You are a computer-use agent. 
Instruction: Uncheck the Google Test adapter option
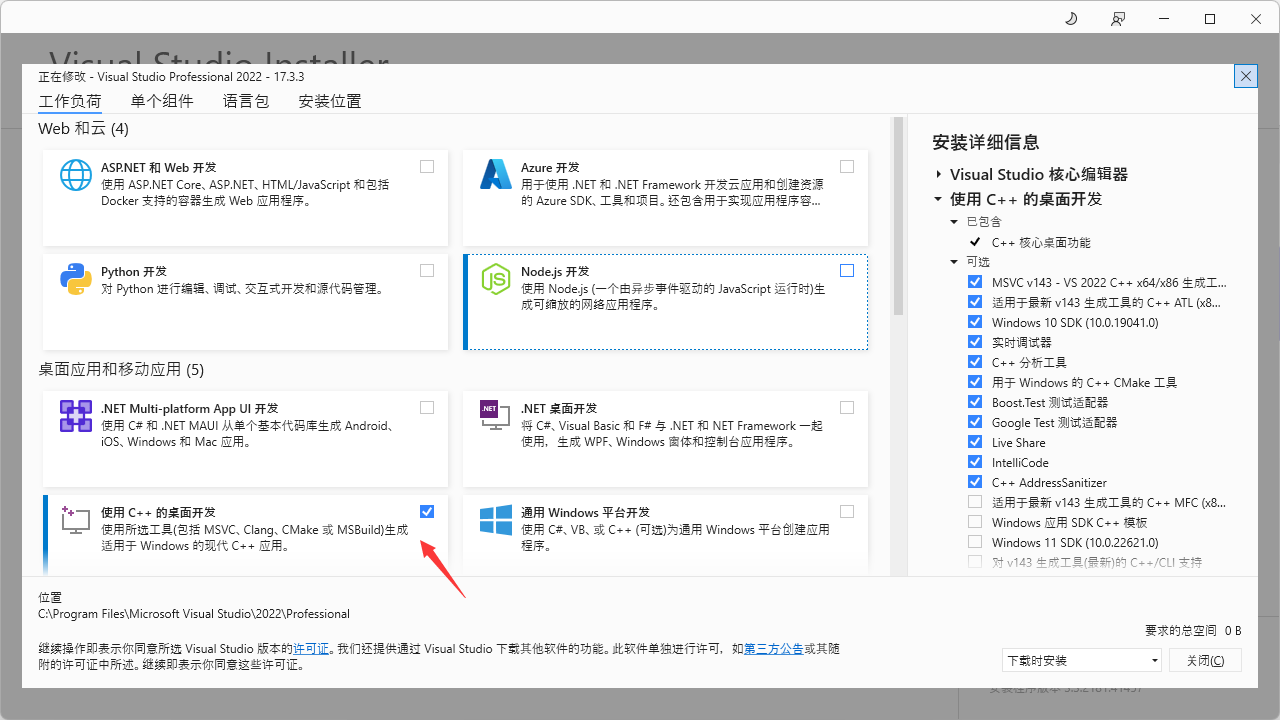pyautogui.click(x=975, y=422)
